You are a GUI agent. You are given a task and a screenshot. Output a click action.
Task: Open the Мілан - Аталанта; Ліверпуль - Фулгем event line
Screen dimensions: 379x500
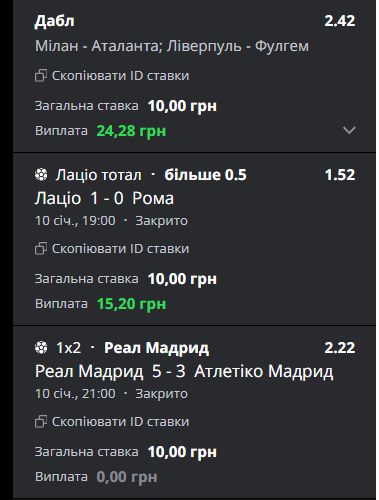(172, 46)
